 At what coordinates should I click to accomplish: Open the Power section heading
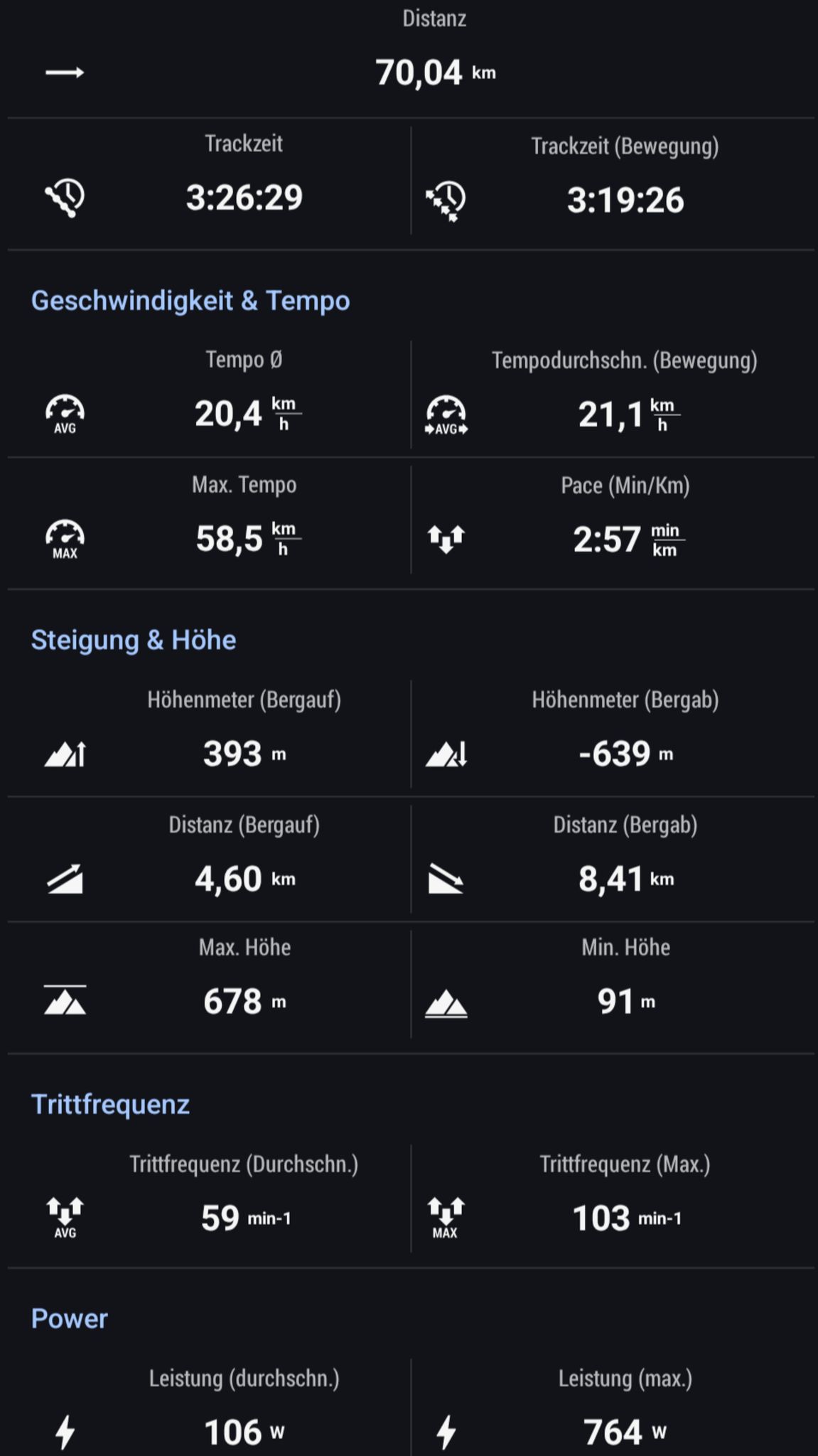tap(70, 1319)
